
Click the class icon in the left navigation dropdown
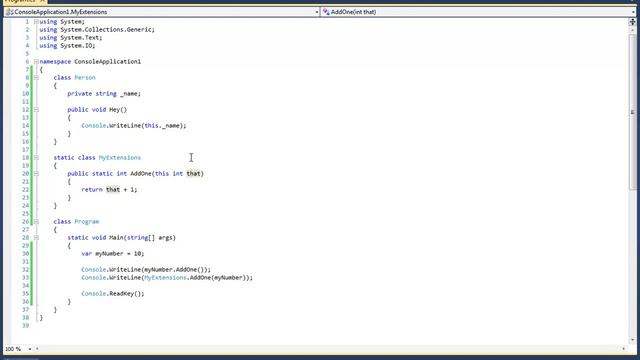9,12
